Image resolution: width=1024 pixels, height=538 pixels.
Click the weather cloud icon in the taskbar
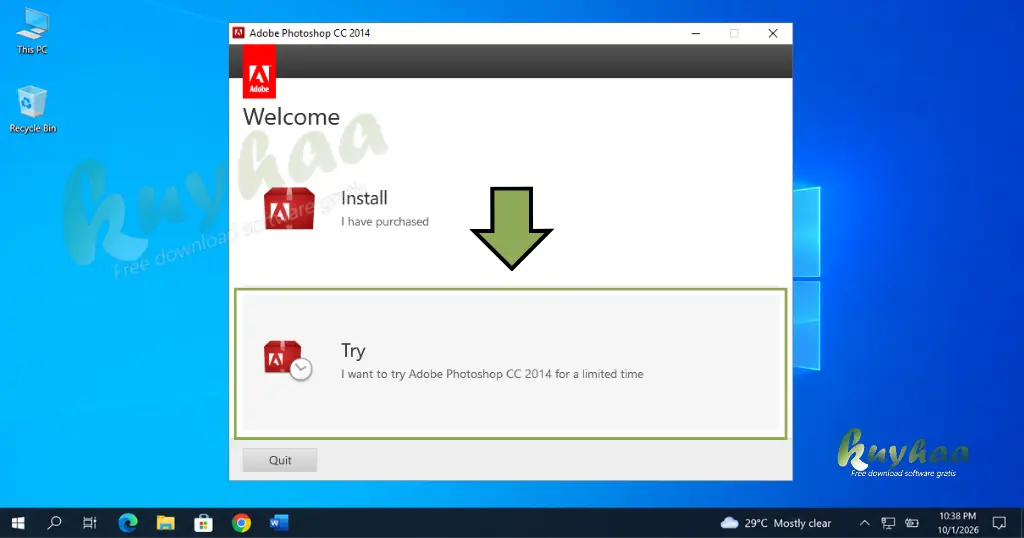(x=729, y=523)
